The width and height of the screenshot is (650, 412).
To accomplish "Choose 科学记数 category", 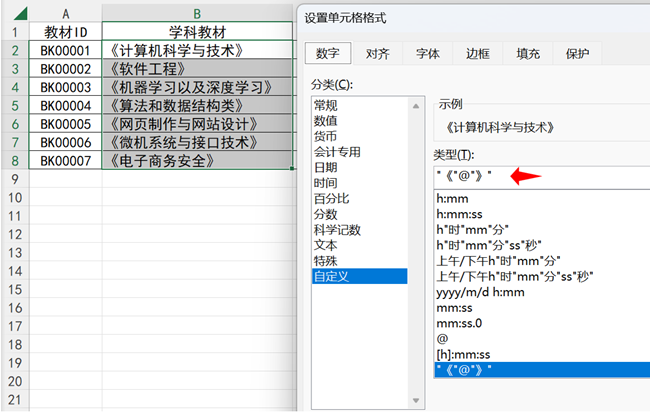I will point(337,229).
